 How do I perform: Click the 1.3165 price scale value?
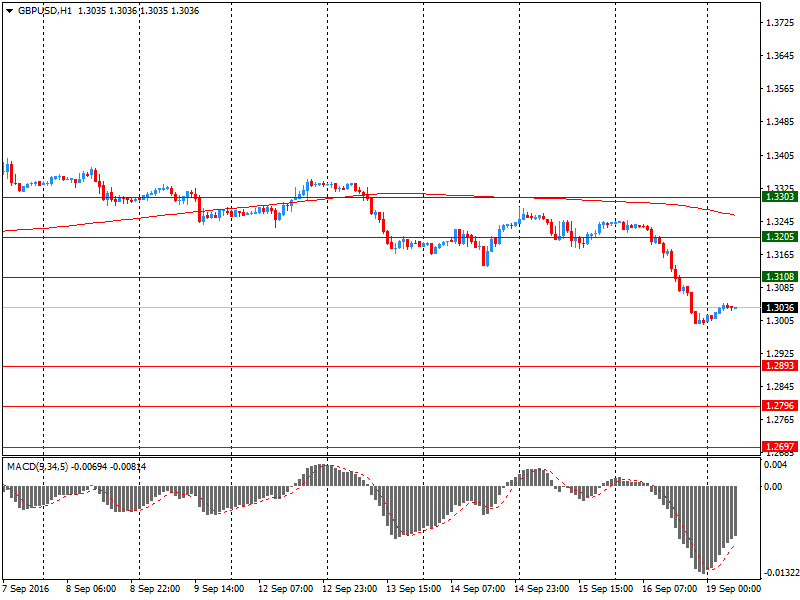point(781,255)
